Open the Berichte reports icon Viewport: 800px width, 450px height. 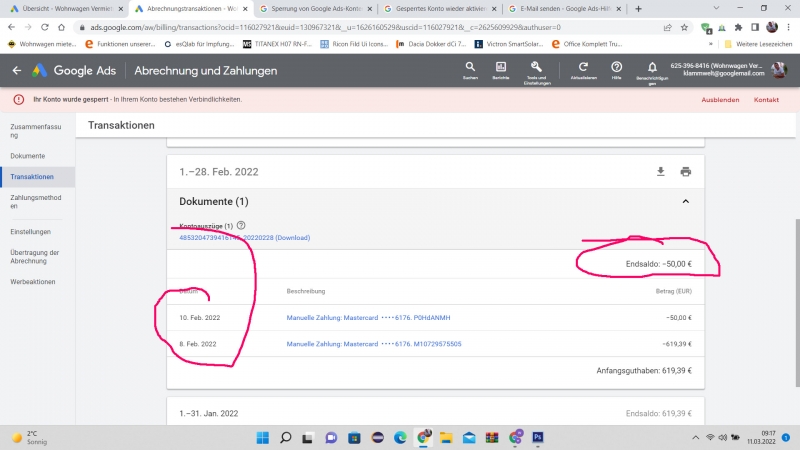500,67
